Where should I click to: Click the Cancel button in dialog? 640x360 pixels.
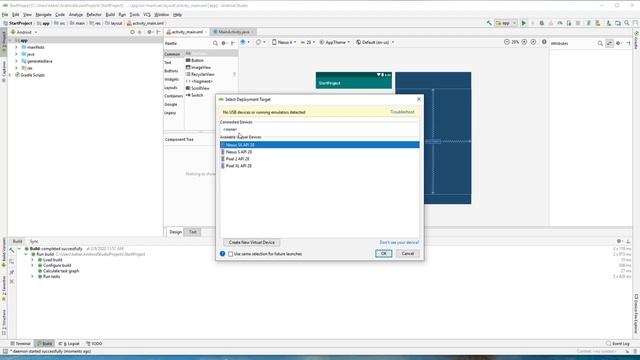(x=407, y=253)
